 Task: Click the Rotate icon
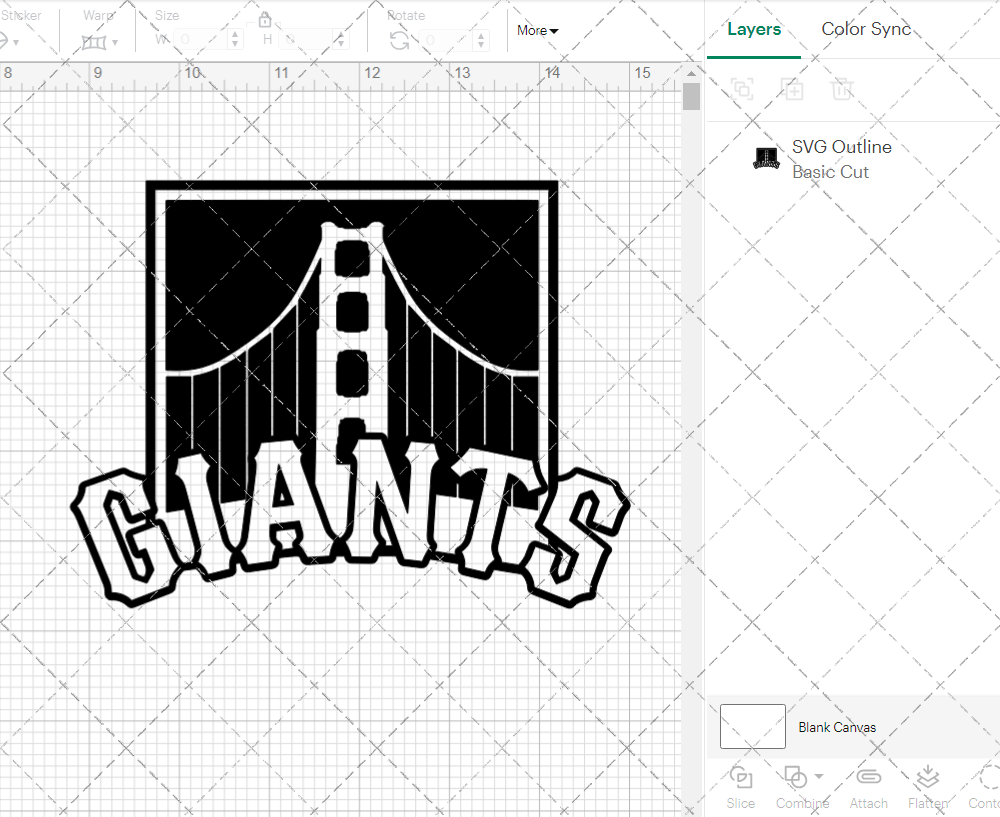pyautogui.click(x=400, y=41)
